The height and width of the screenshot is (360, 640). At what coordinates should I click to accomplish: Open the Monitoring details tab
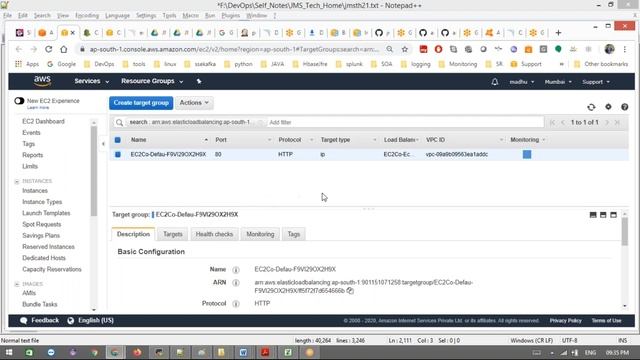(x=260, y=234)
